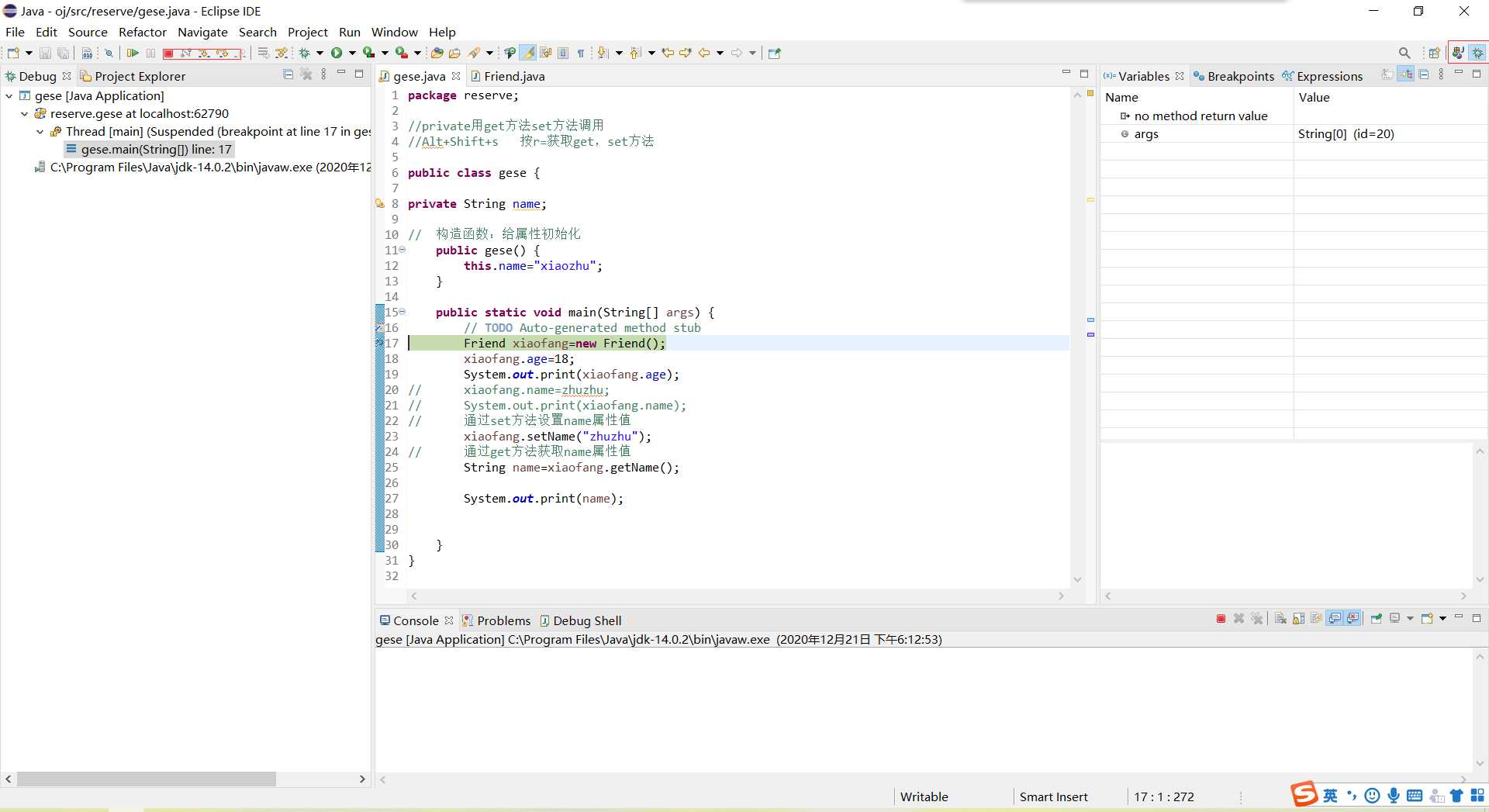Open the Display Selected Console dropdown

[x=1410, y=618]
